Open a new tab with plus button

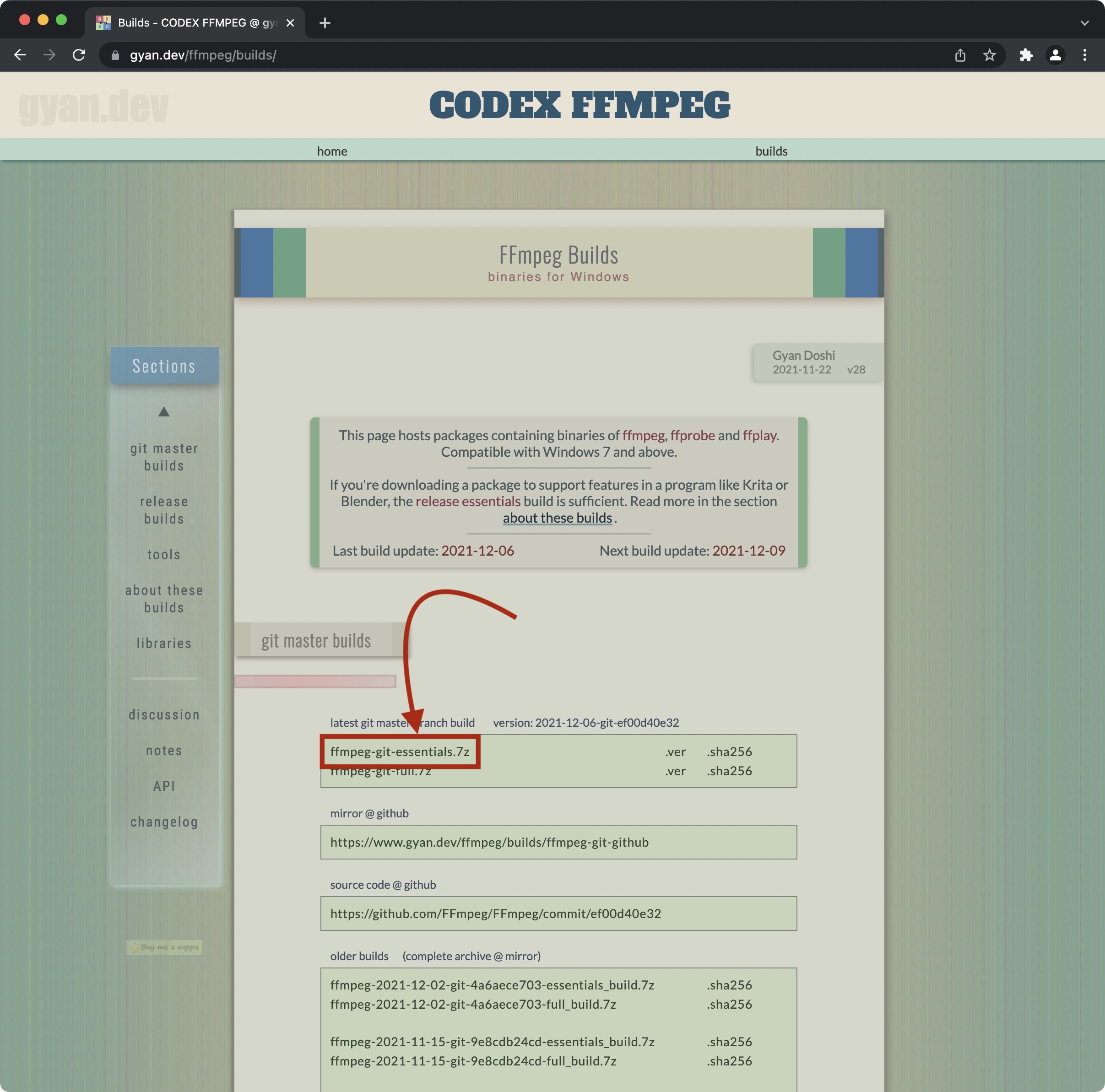[x=324, y=23]
